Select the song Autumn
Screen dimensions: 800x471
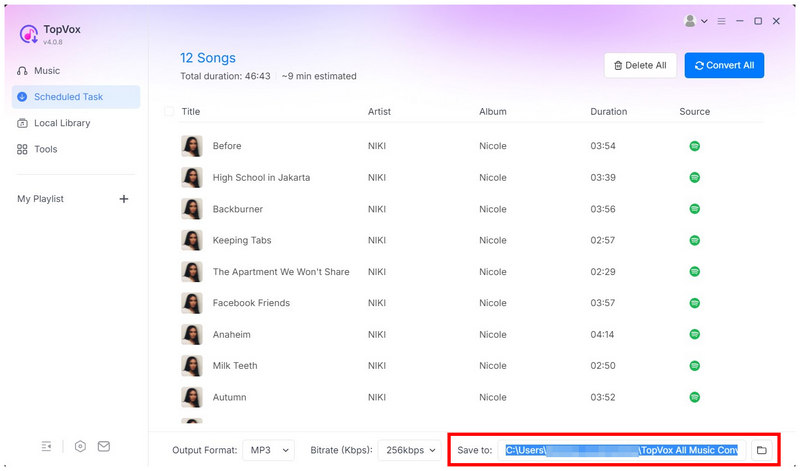point(230,398)
